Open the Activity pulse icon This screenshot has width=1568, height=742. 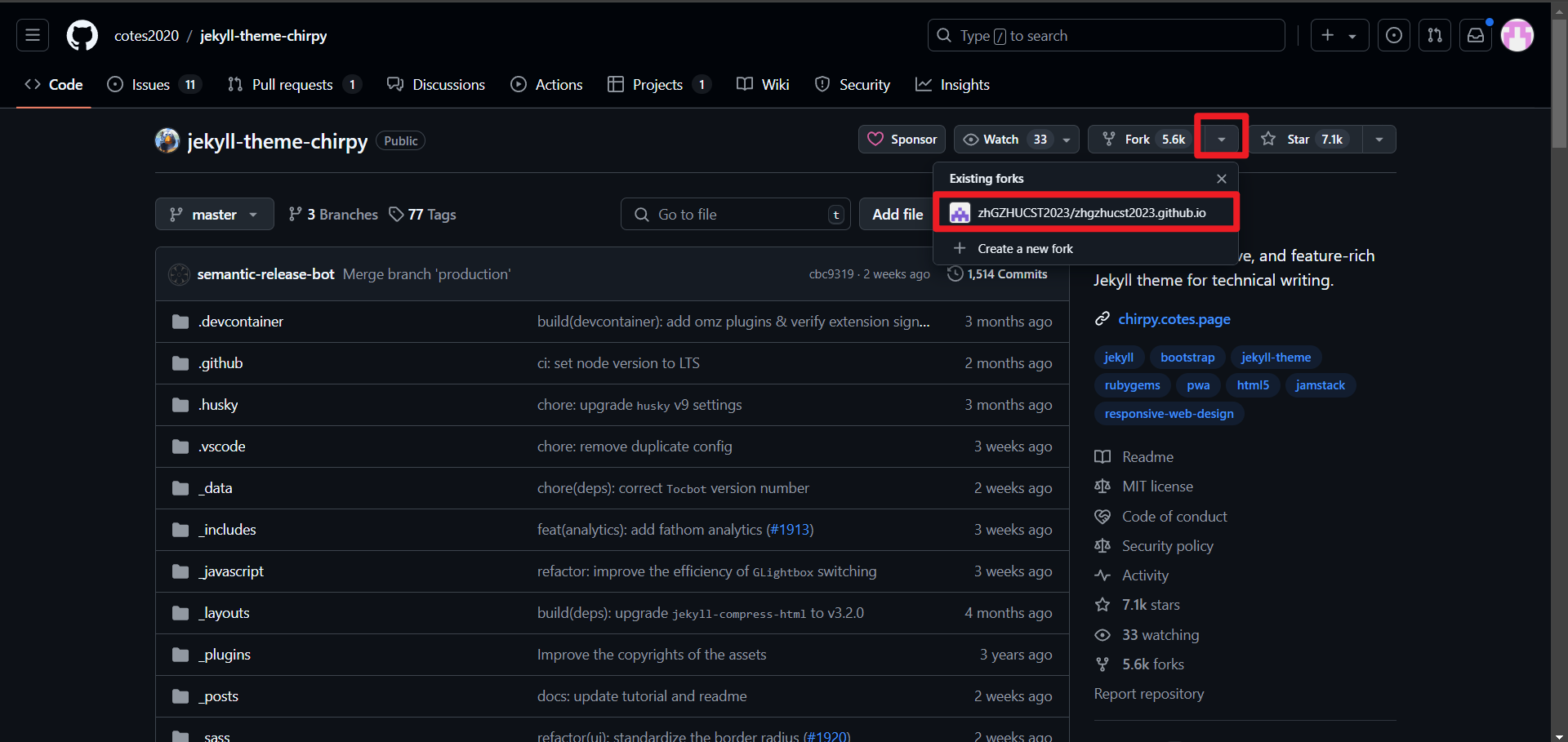(1102, 575)
